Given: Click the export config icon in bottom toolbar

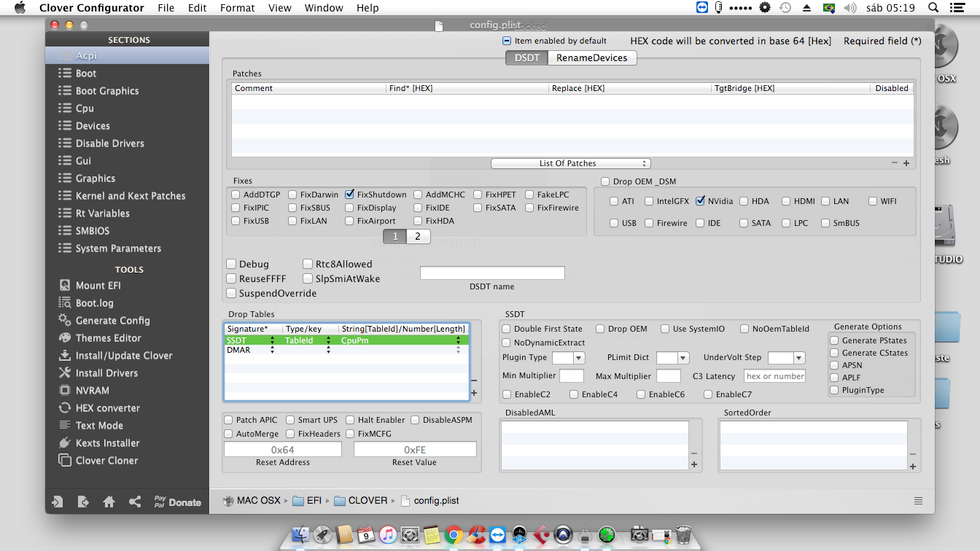Looking at the screenshot, I should (83, 502).
